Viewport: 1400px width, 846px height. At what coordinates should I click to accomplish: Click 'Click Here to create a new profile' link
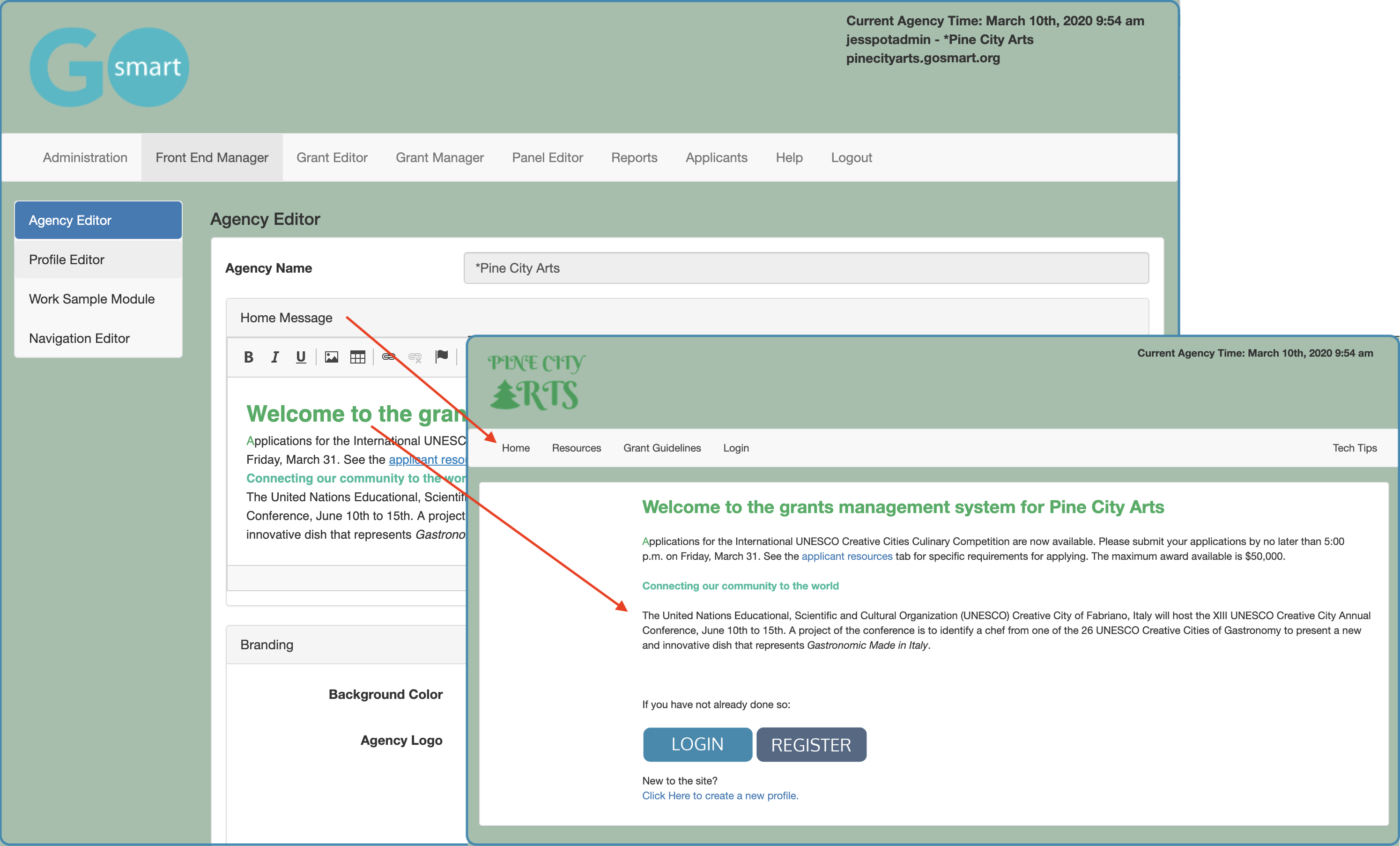coord(720,795)
